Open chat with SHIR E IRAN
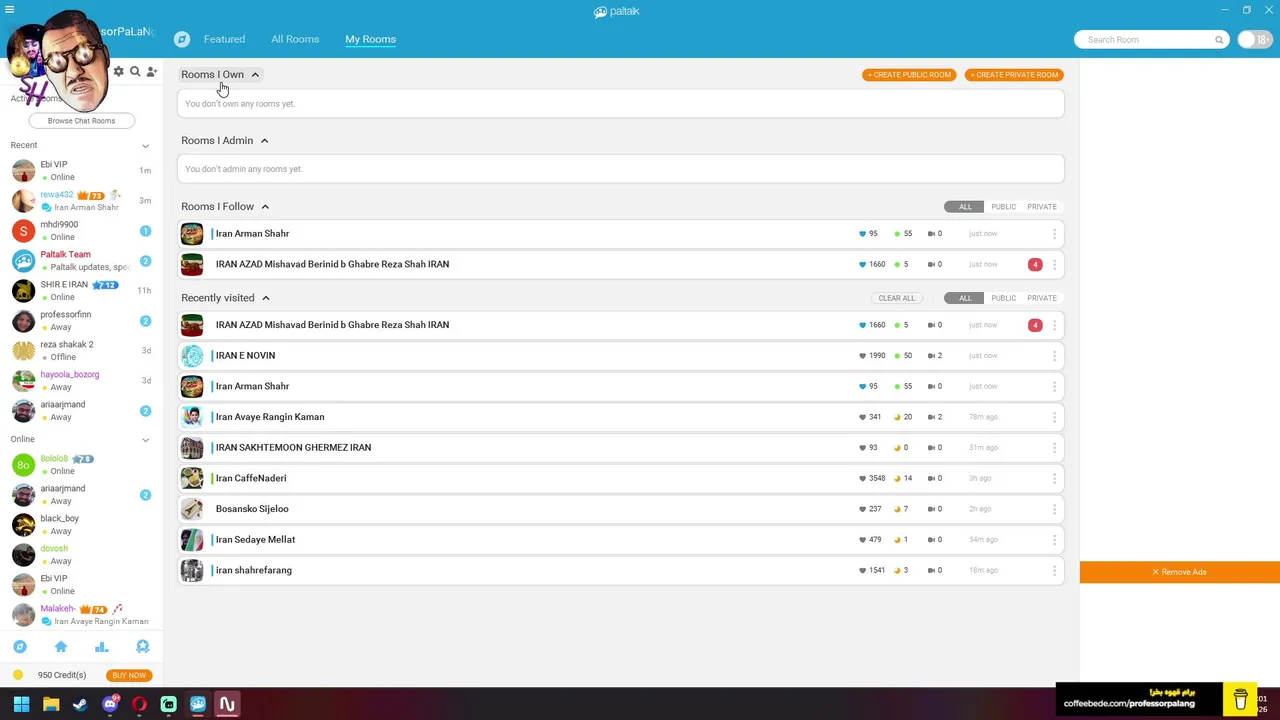 pyautogui.click(x=81, y=291)
